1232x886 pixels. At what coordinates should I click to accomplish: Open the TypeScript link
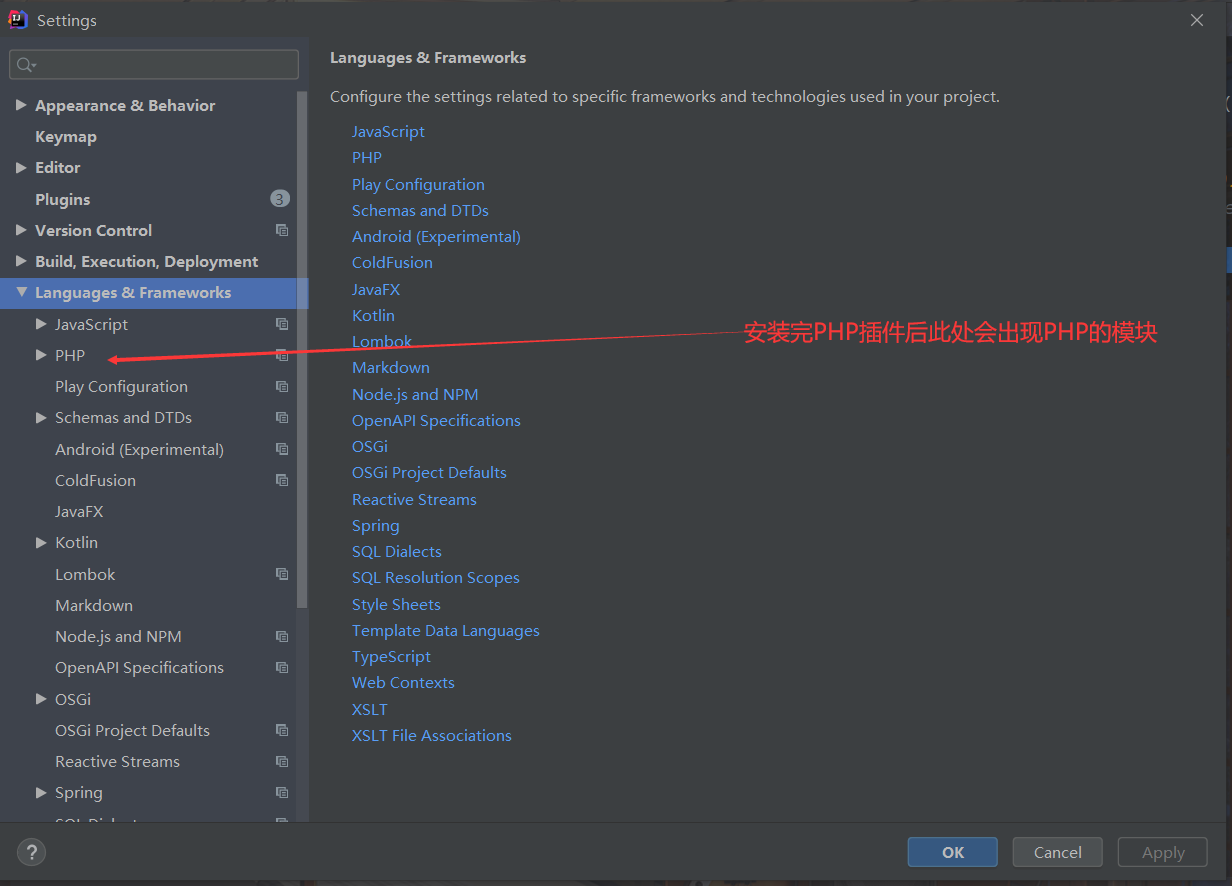click(x=391, y=656)
